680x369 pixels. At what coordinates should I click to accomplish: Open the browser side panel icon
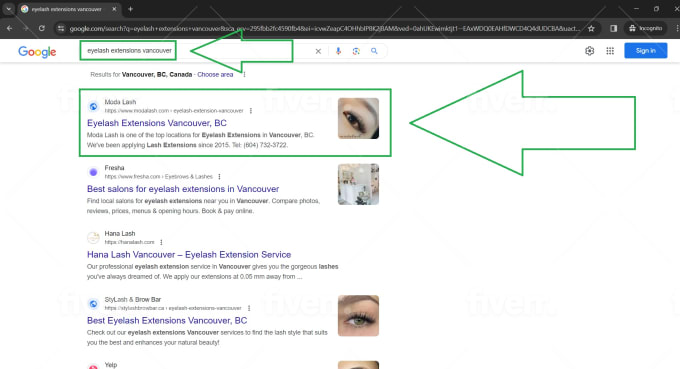[613, 28]
